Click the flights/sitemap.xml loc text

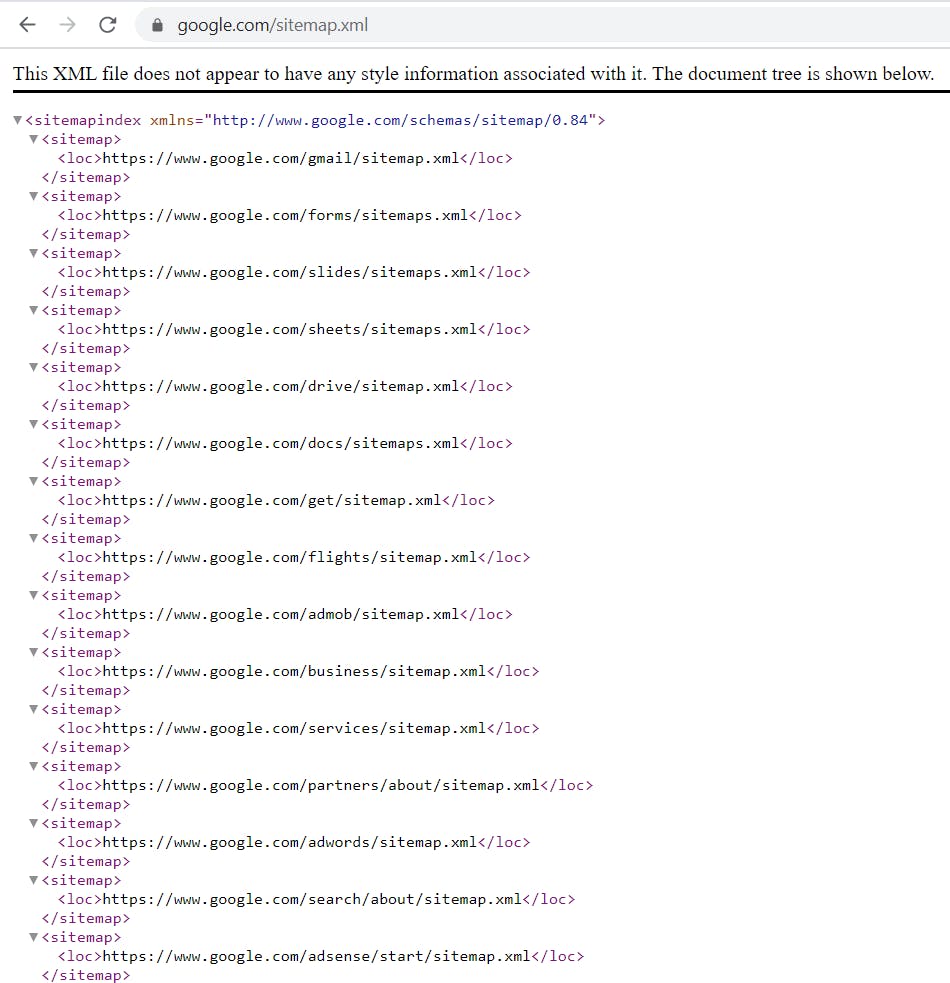[290, 557]
